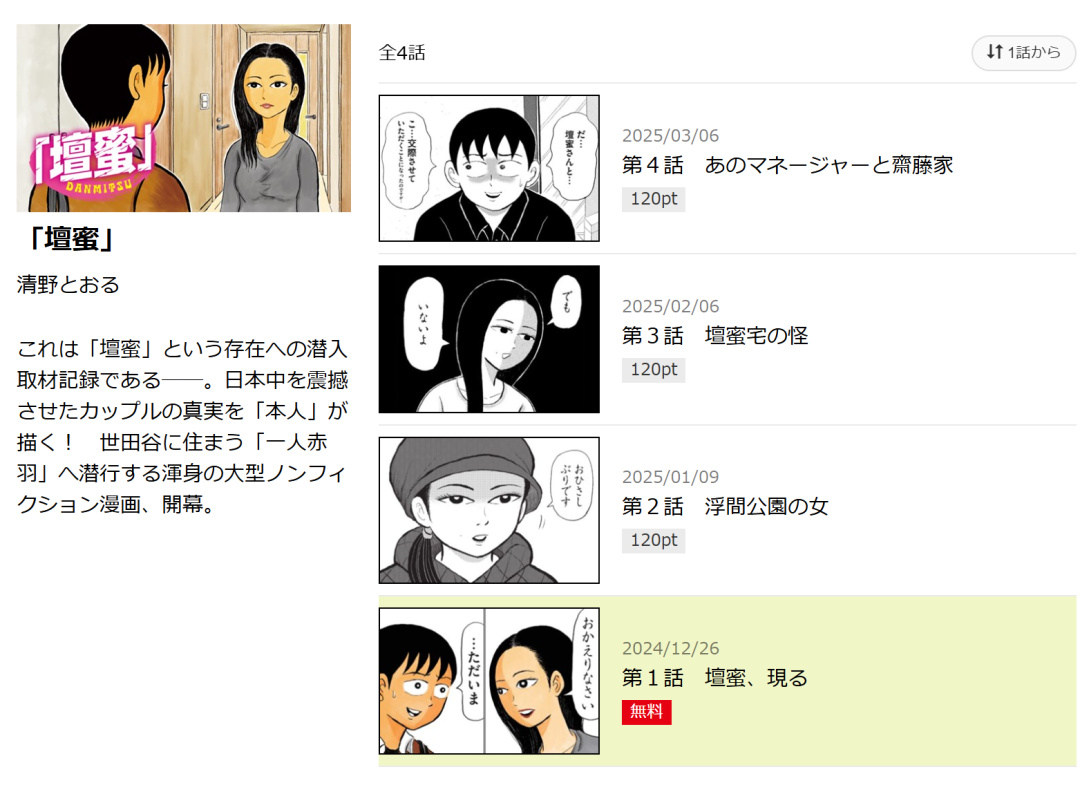Select 第4話 あのマネージャーと齋藤家 title
The height and width of the screenshot is (794, 1080).
[787, 165]
